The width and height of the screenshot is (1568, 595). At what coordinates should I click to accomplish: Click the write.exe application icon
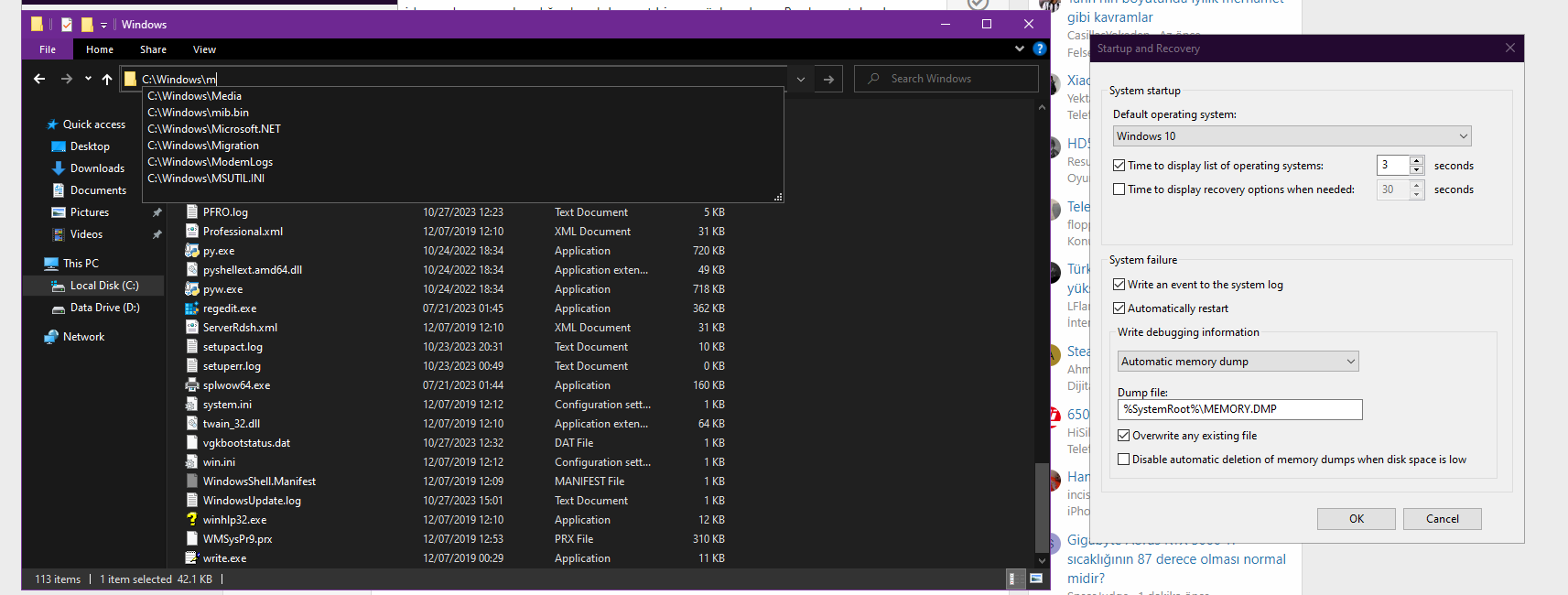click(x=192, y=558)
